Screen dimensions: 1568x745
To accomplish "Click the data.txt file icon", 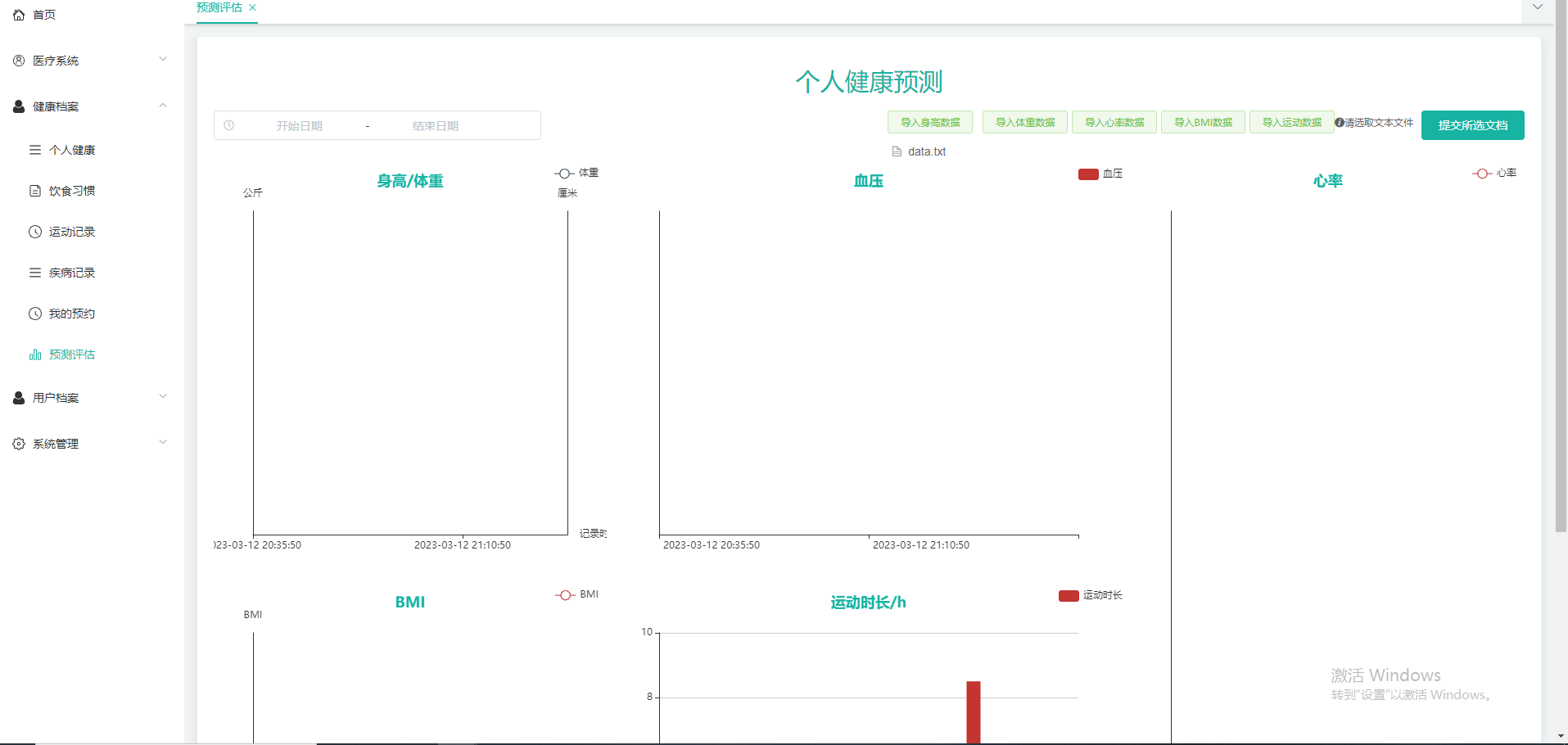I will click(897, 151).
